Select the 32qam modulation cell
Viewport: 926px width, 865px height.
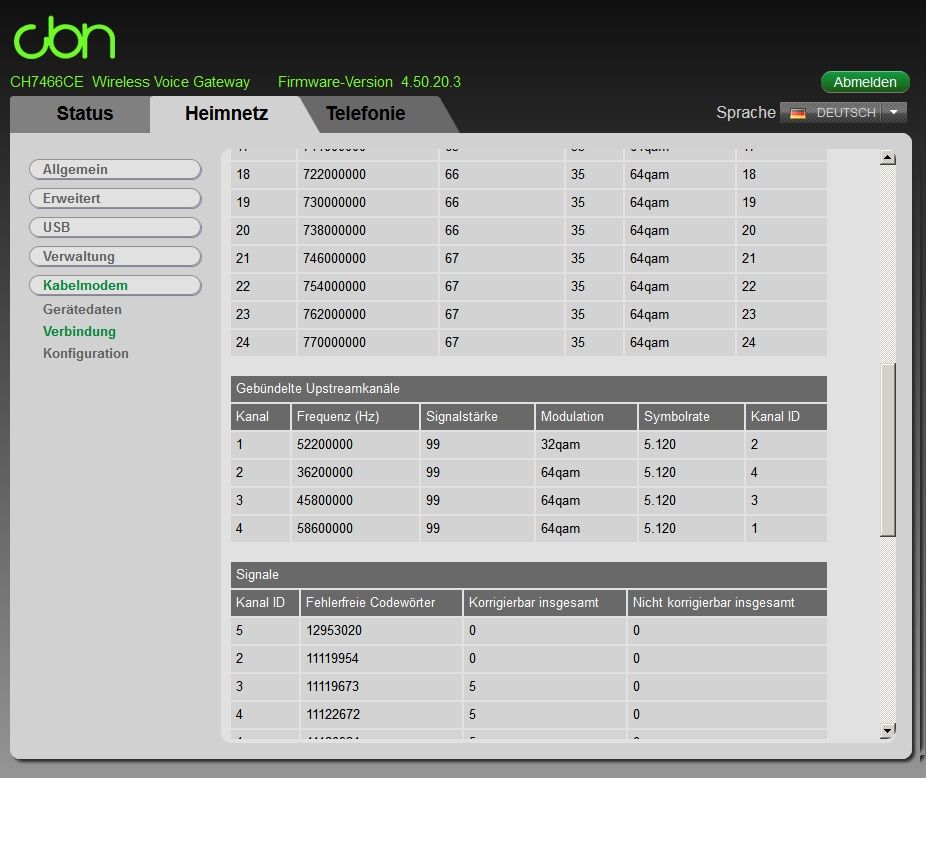[x=586, y=445]
